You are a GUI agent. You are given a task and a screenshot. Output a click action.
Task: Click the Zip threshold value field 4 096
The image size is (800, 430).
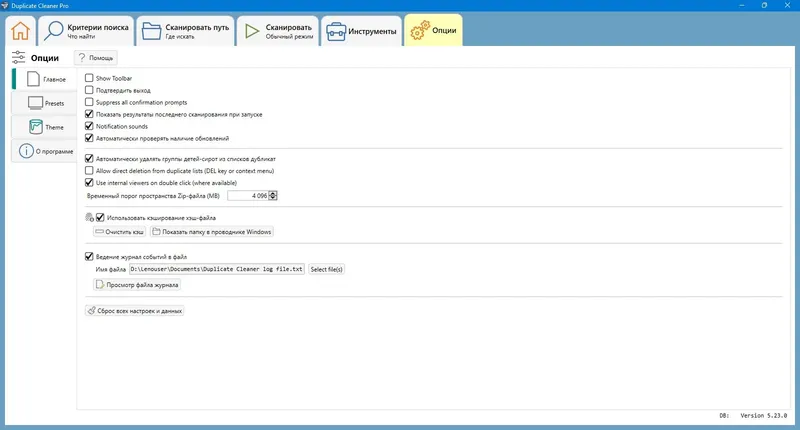pyautogui.click(x=248, y=196)
